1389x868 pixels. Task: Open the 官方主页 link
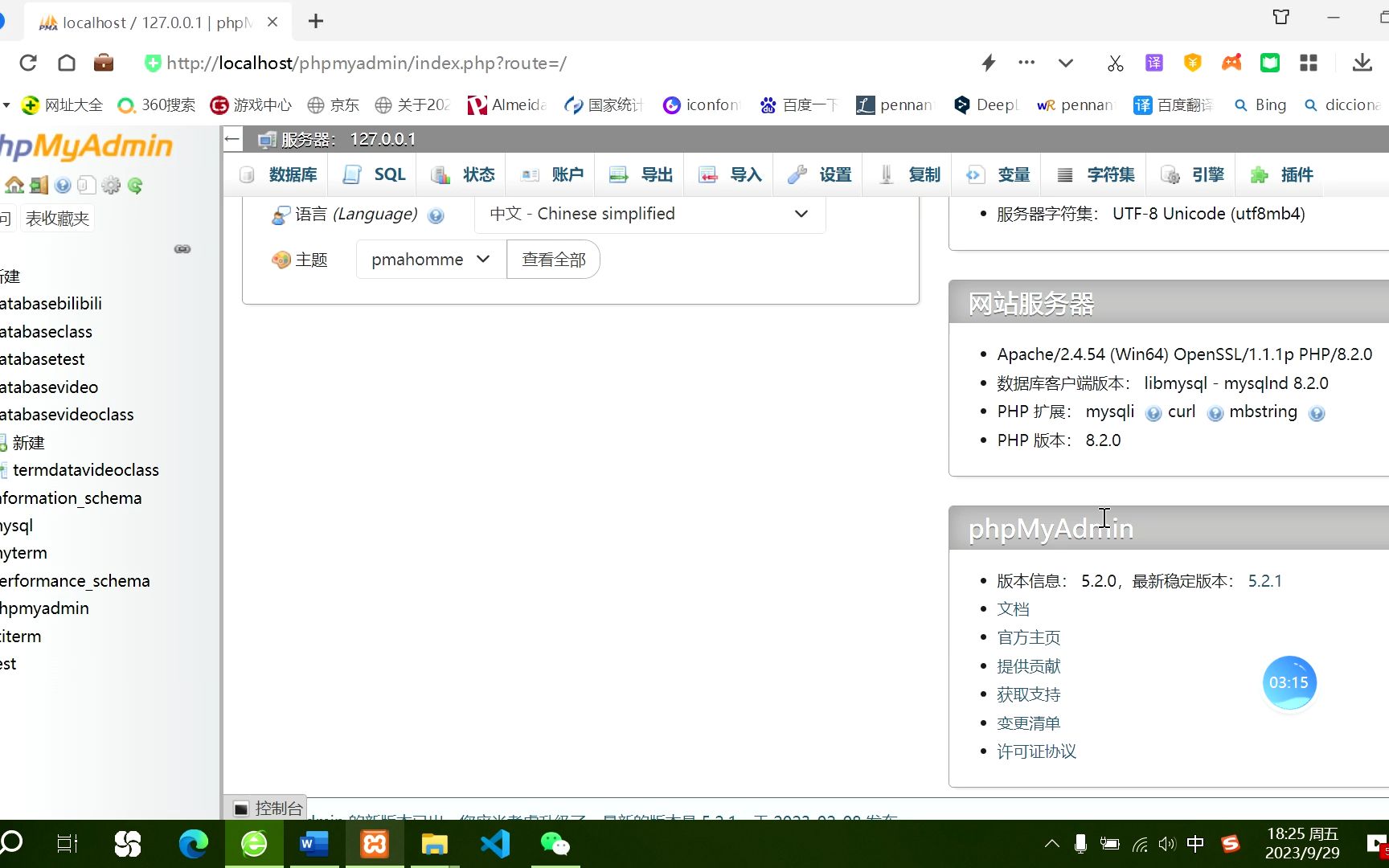pos(1029,637)
